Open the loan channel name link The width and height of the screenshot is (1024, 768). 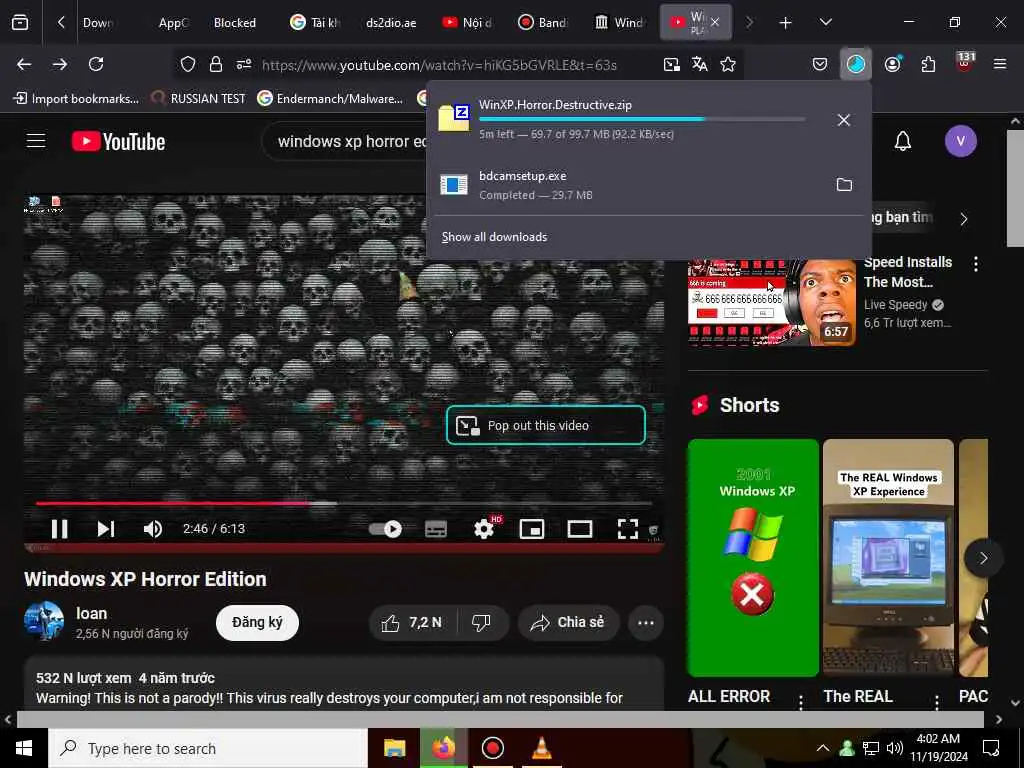click(91, 613)
